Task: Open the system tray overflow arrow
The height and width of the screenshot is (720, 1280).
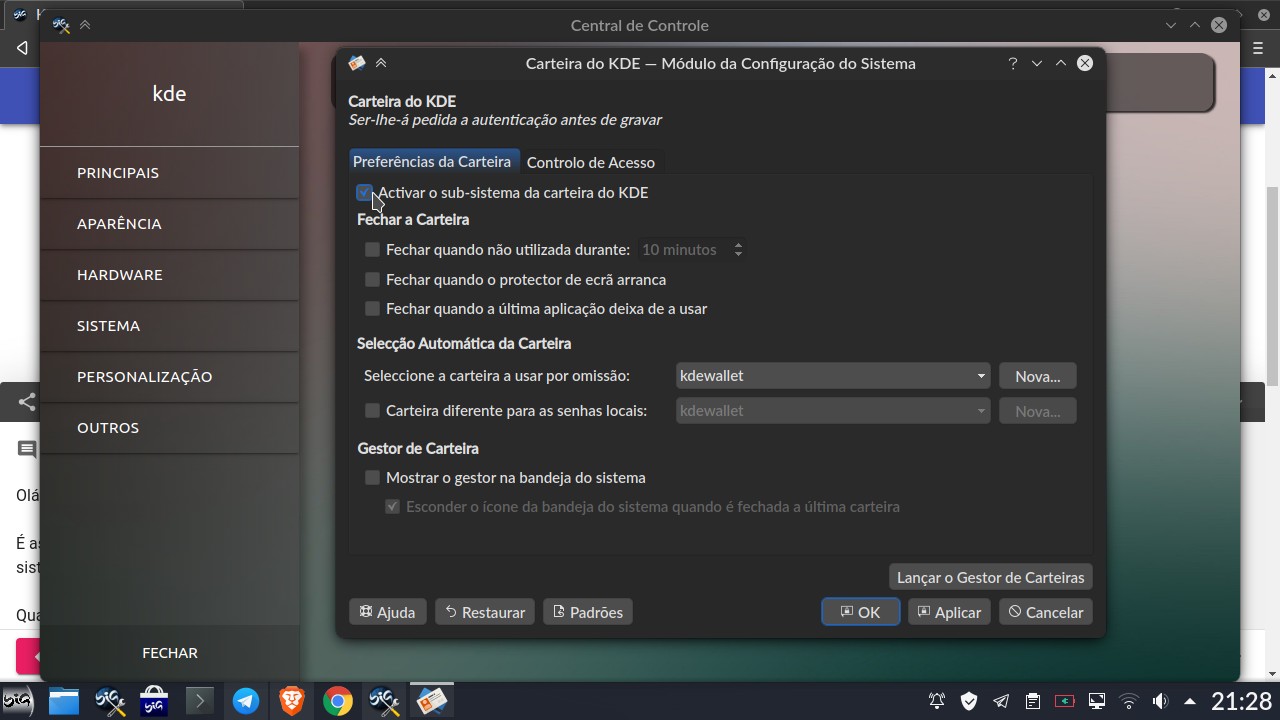Action: (x=1190, y=701)
